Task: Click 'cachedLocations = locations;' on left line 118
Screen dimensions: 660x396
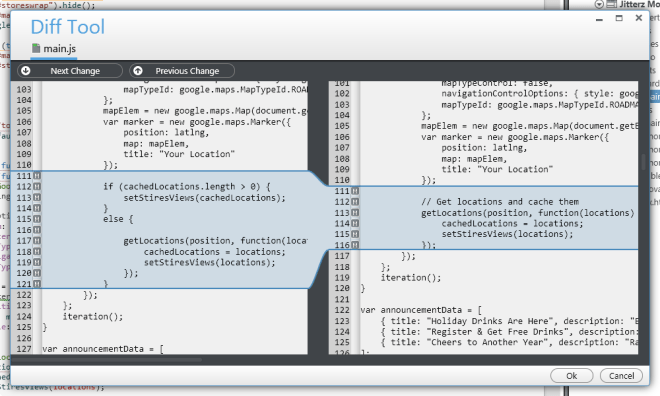Action: tap(214, 252)
